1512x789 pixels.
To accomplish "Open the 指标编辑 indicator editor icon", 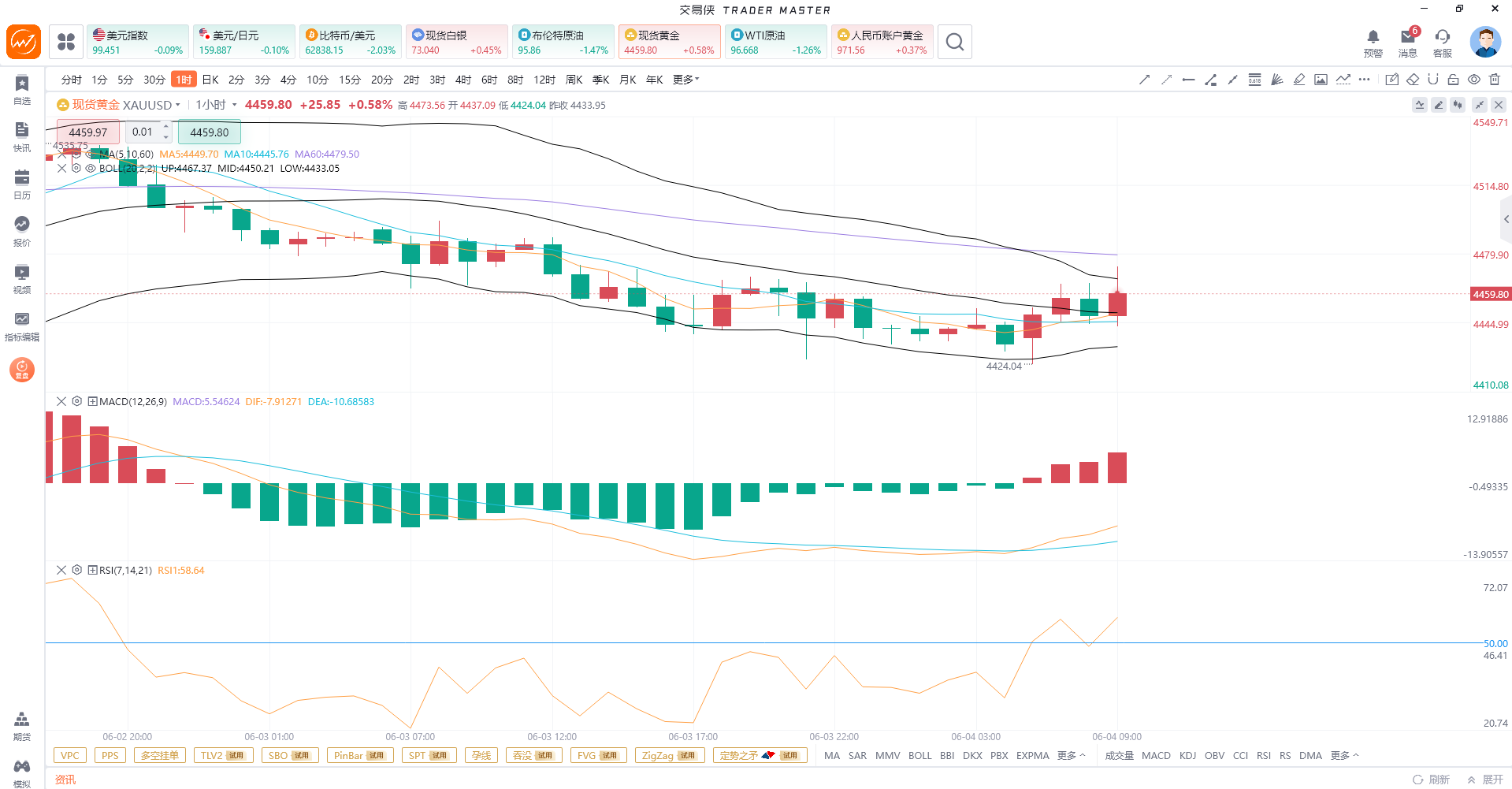I will click(x=22, y=326).
